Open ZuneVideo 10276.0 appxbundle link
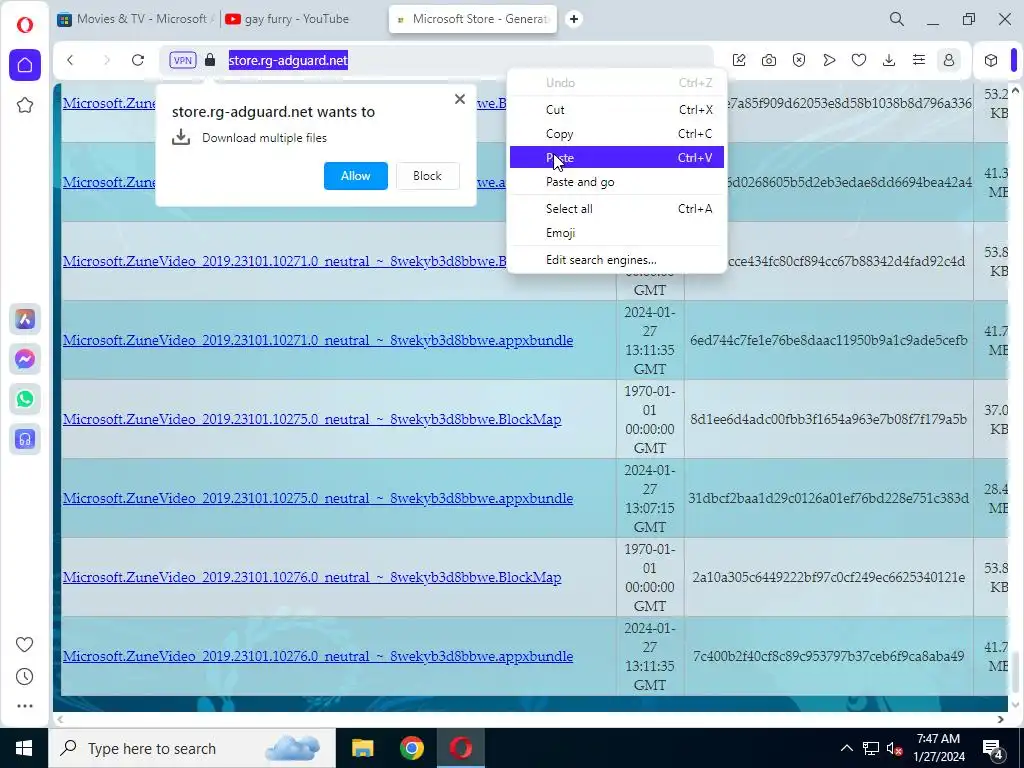 [318, 656]
